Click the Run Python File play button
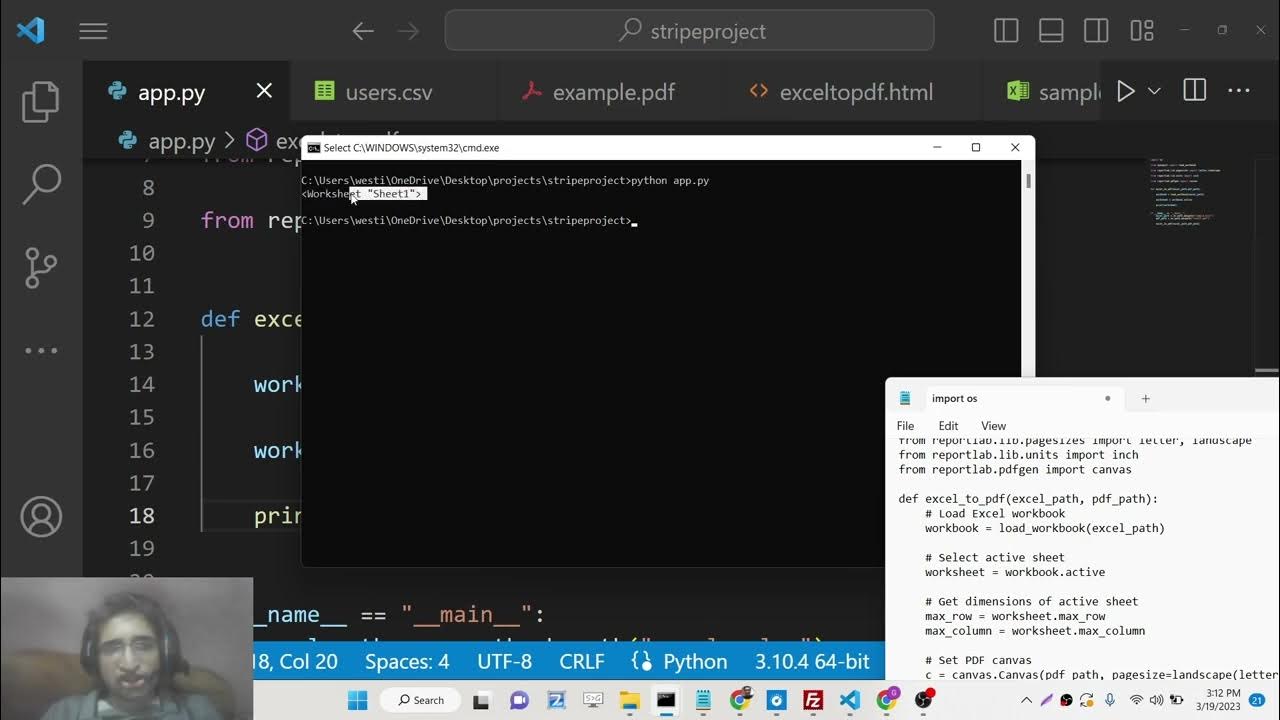 coord(1125,92)
